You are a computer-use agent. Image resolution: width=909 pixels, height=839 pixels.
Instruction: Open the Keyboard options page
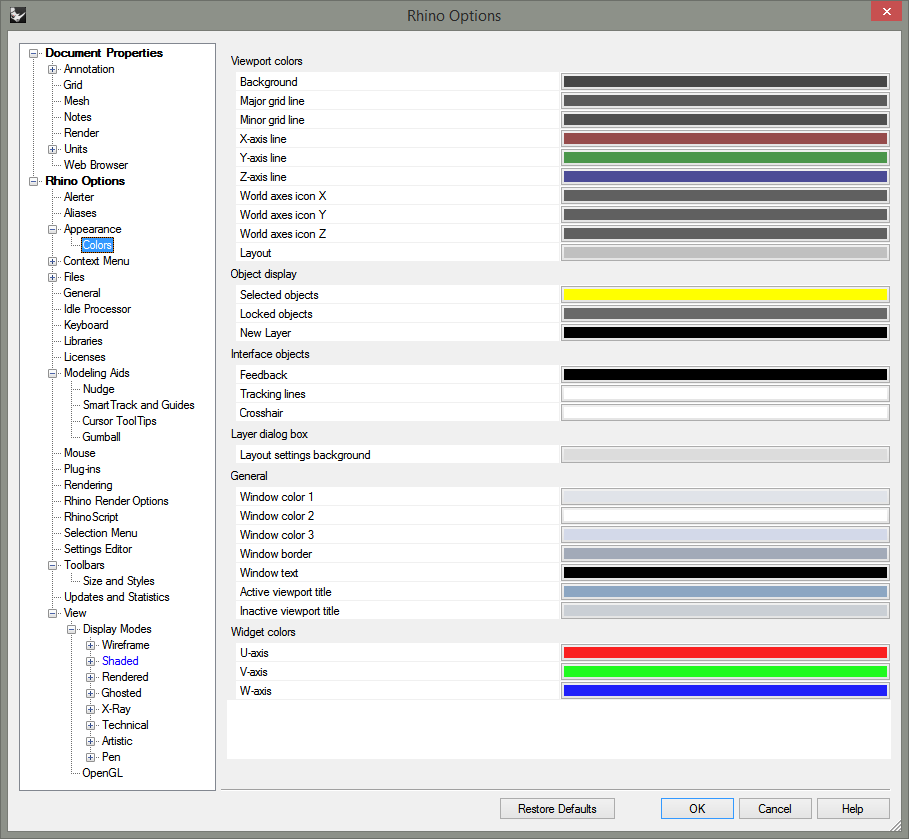tap(86, 325)
